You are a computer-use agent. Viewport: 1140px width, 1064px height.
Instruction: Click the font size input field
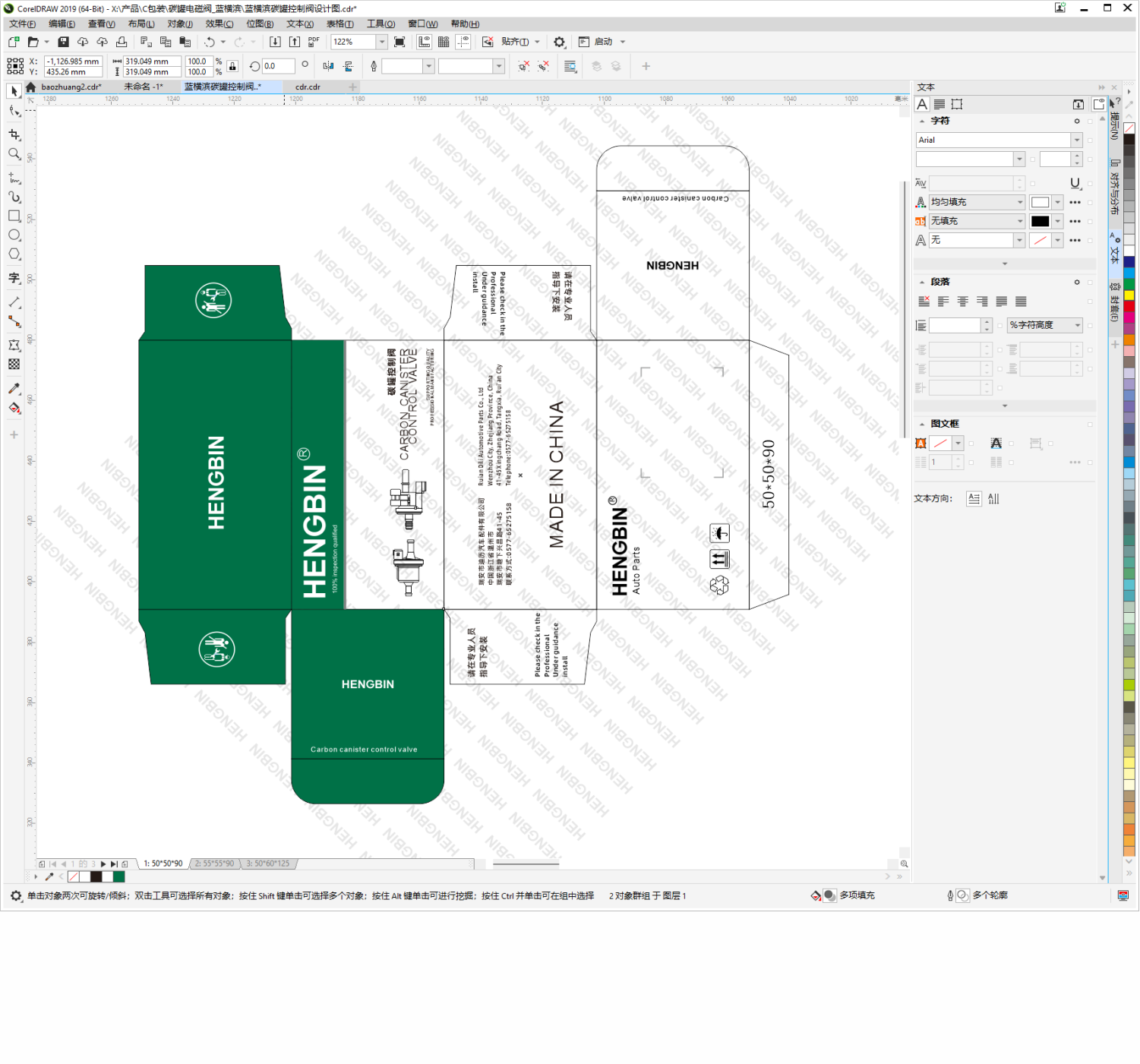pos(1055,159)
